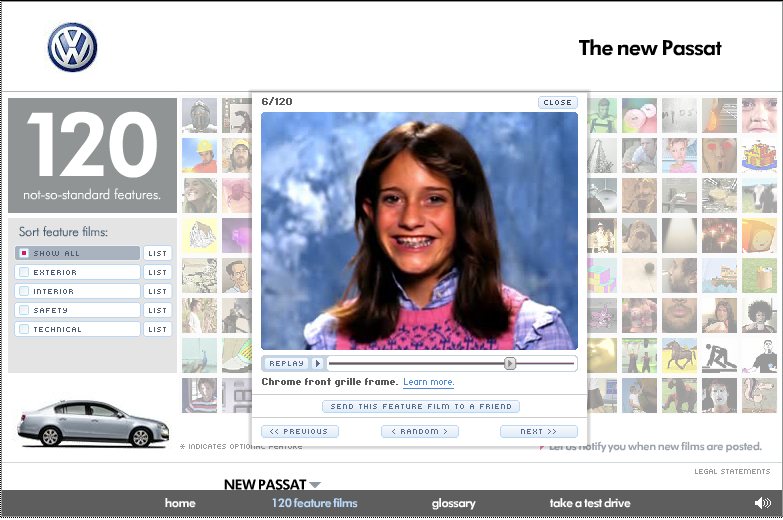Open the Rubik's cube thumbnail
Viewport: 783px width, 520px height.
pos(602,275)
